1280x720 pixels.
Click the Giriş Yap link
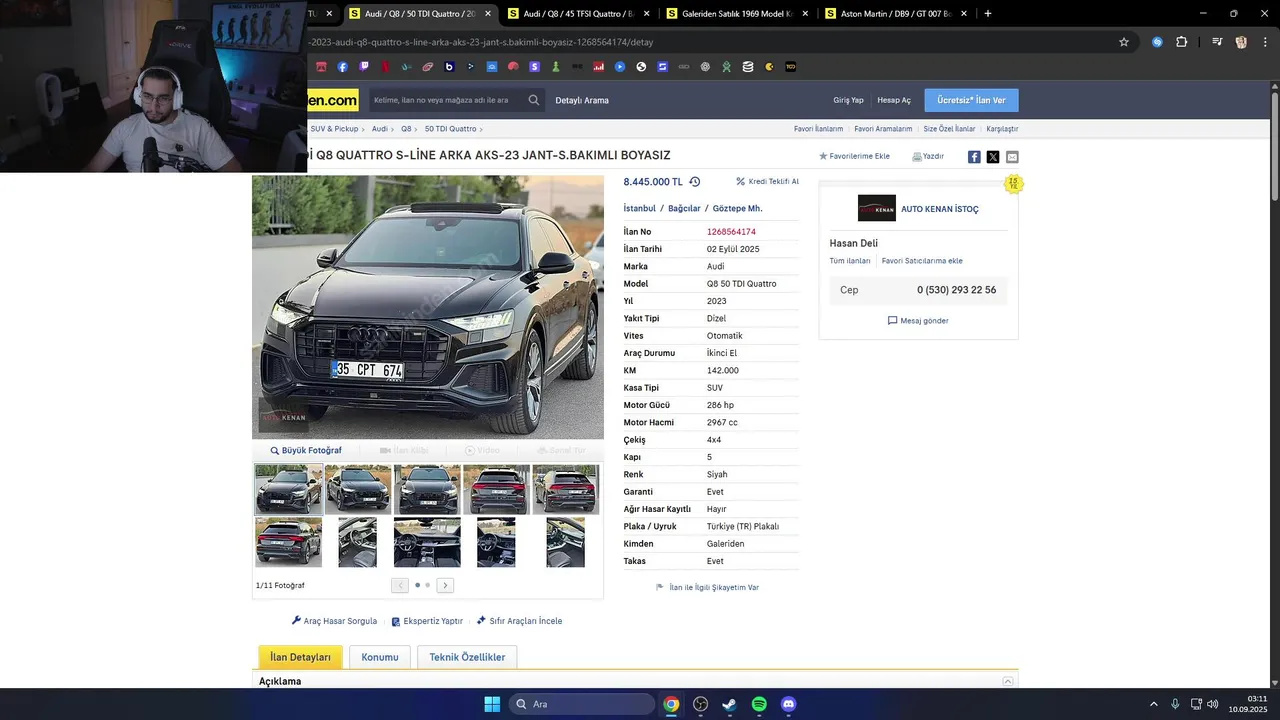coord(848,100)
